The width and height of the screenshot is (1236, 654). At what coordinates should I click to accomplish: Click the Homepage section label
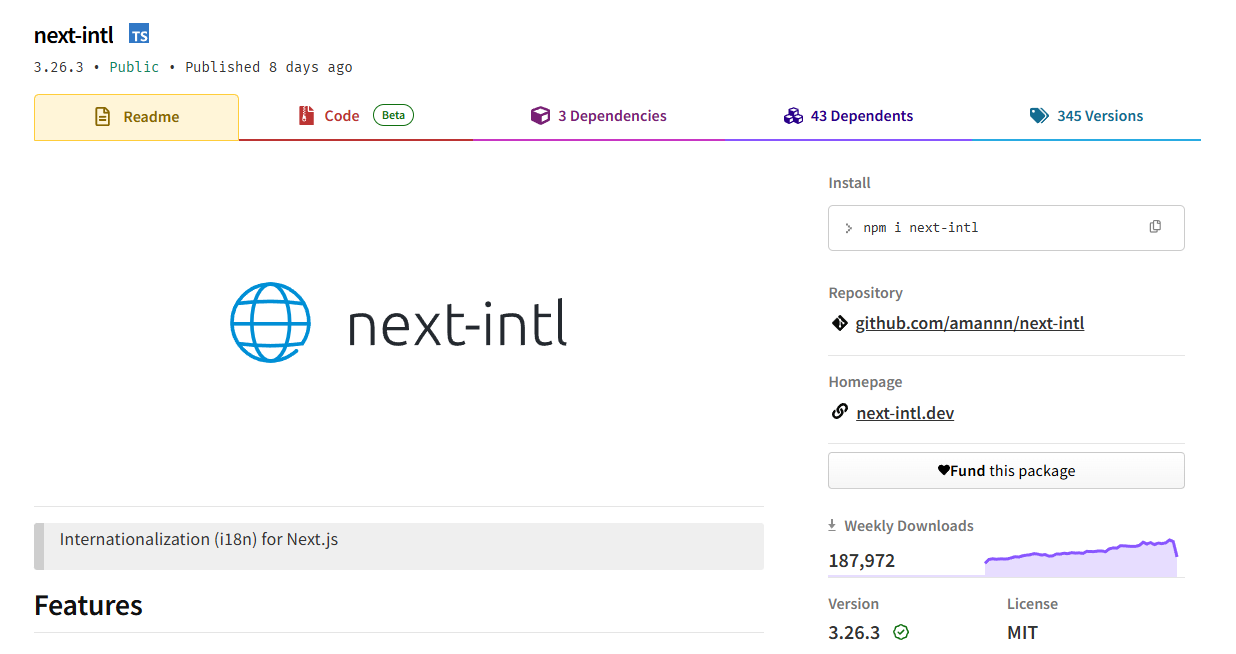pos(865,382)
